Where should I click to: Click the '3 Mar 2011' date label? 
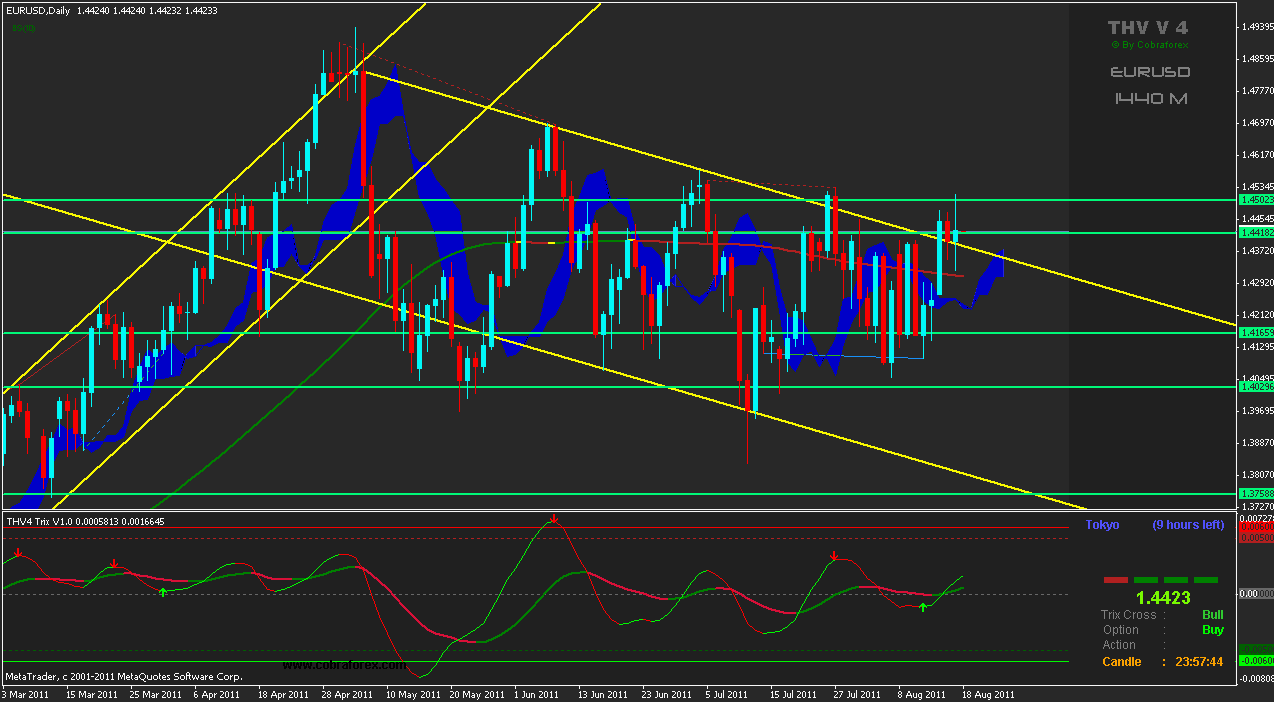26,694
